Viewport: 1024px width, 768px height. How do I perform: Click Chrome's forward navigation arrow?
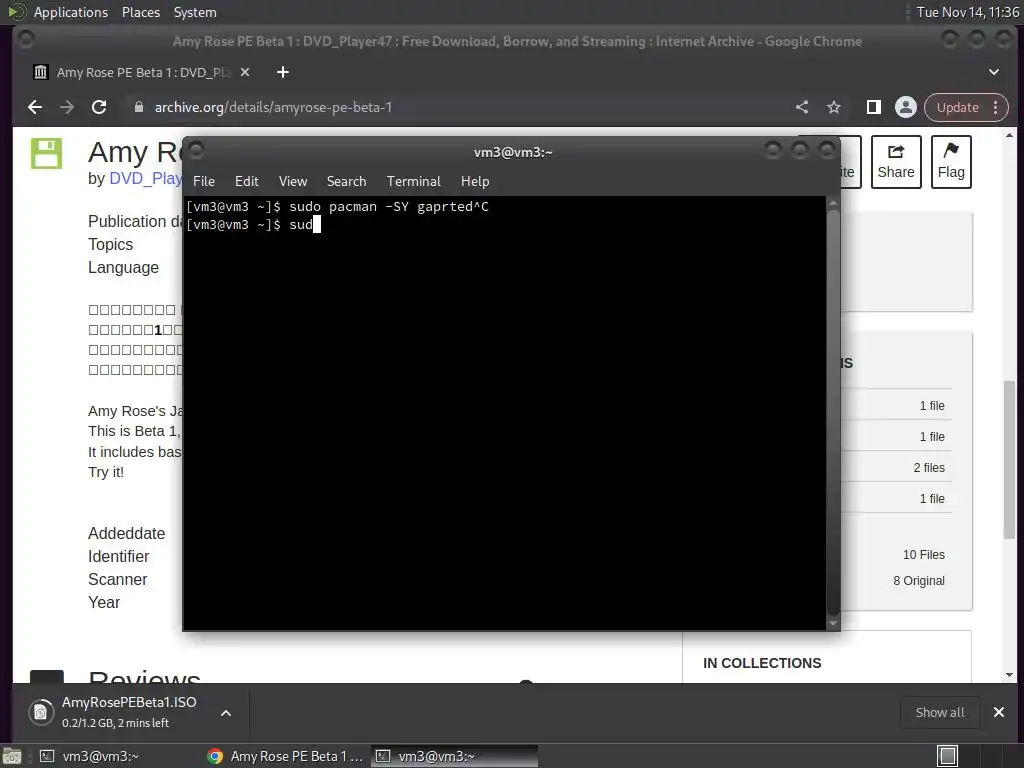(x=67, y=107)
